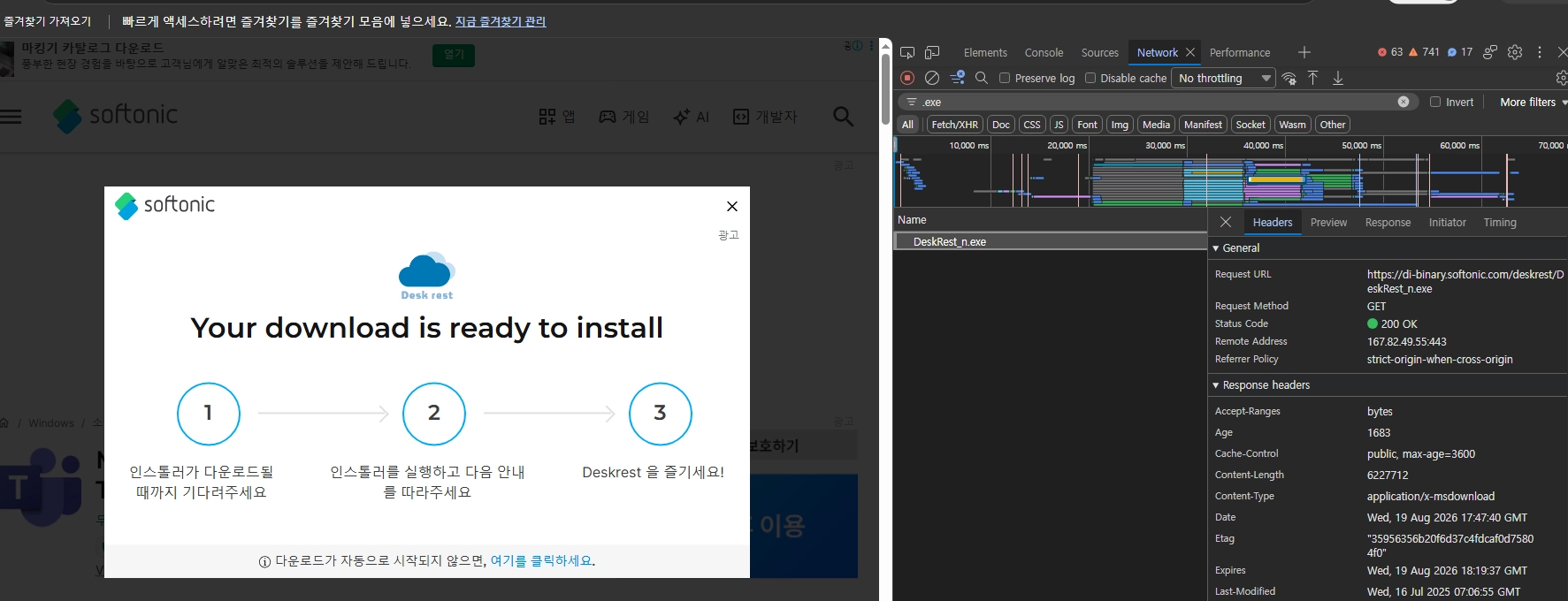Image resolution: width=1568 pixels, height=601 pixels.
Task: Filter requests by Doc type
Action: 1001,125
